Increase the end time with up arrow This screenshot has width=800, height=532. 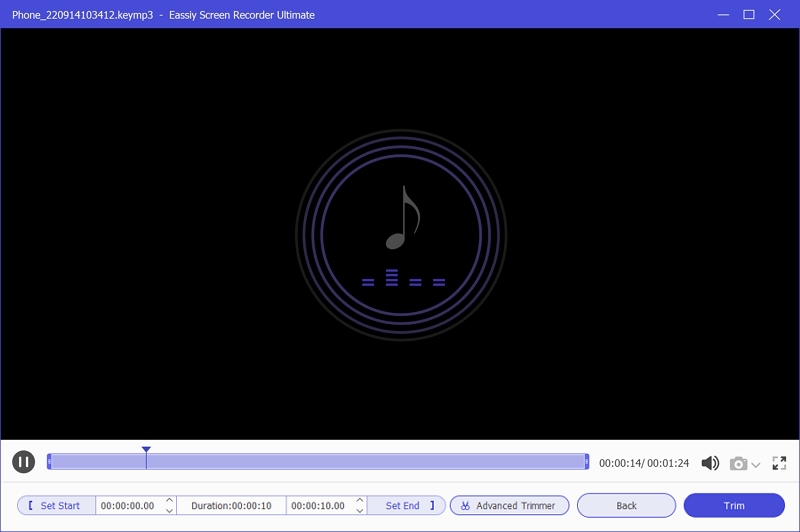pyautogui.click(x=360, y=500)
